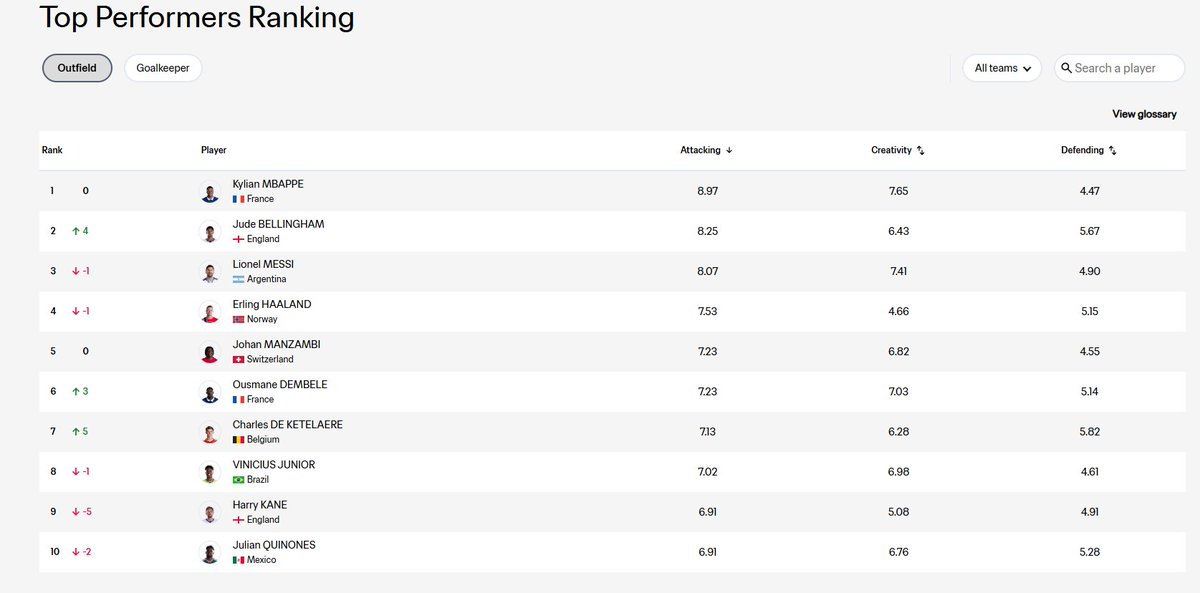Image resolution: width=1200 pixels, height=593 pixels.
Task: Click Bellingham's attacking score 8.25
Action: (707, 231)
